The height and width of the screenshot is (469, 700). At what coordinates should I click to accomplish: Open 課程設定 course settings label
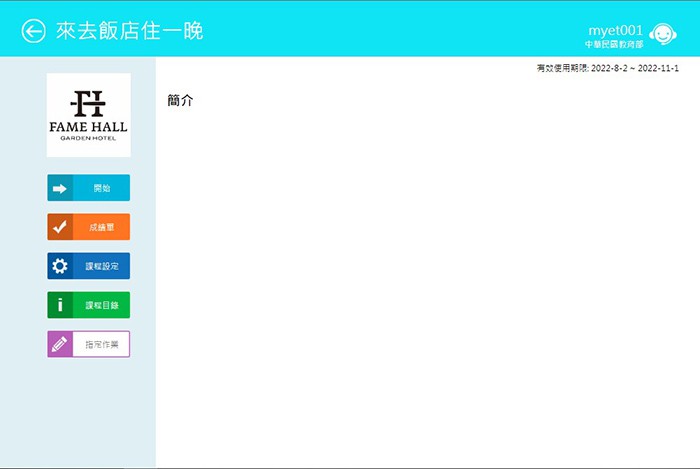click(101, 266)
